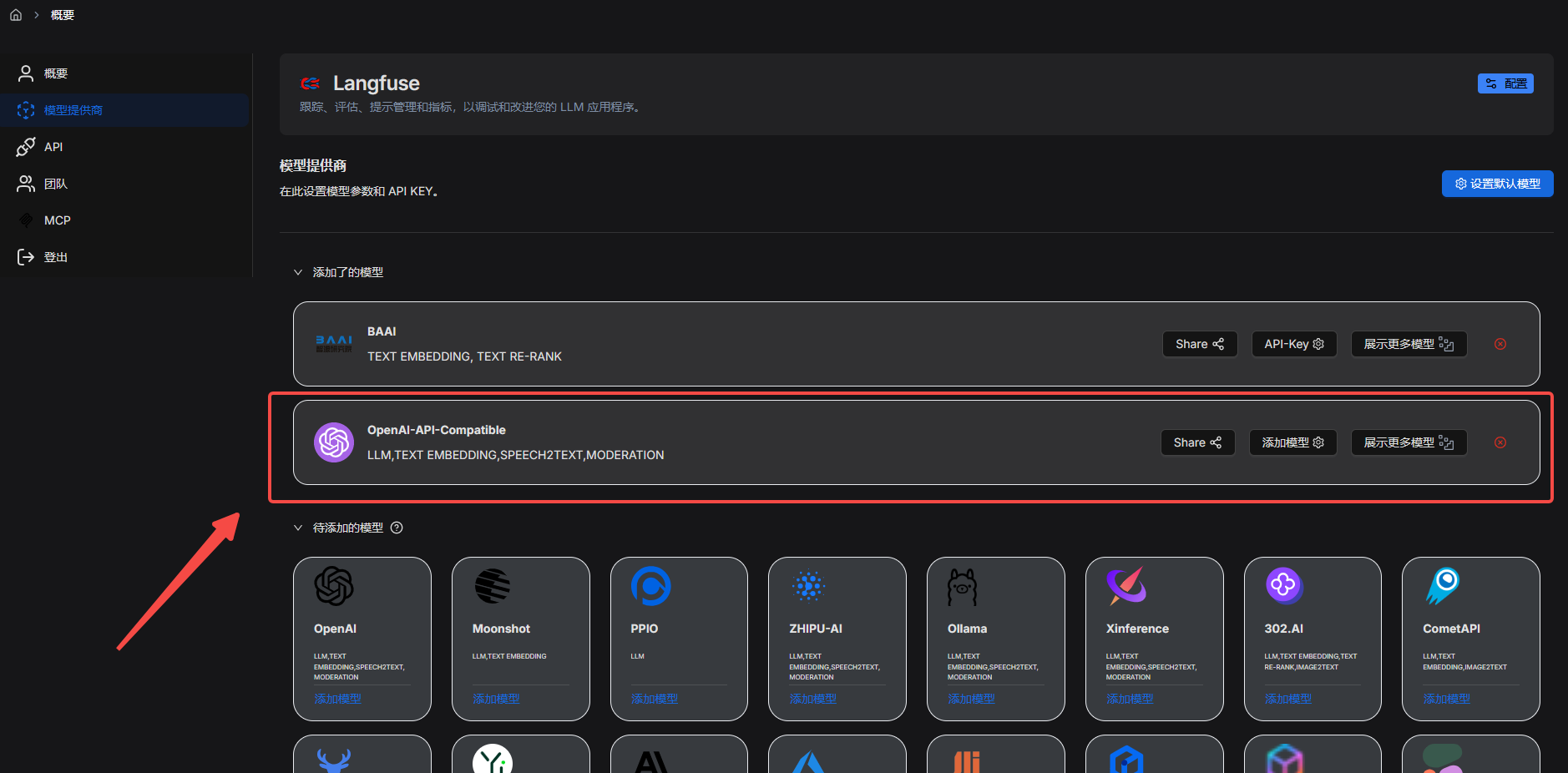Image resolution: width=1568 pixels, height=773 pixels.
Task: Share the OpenAI-API-Compatible provider
Action: (x=1197, y=442)
